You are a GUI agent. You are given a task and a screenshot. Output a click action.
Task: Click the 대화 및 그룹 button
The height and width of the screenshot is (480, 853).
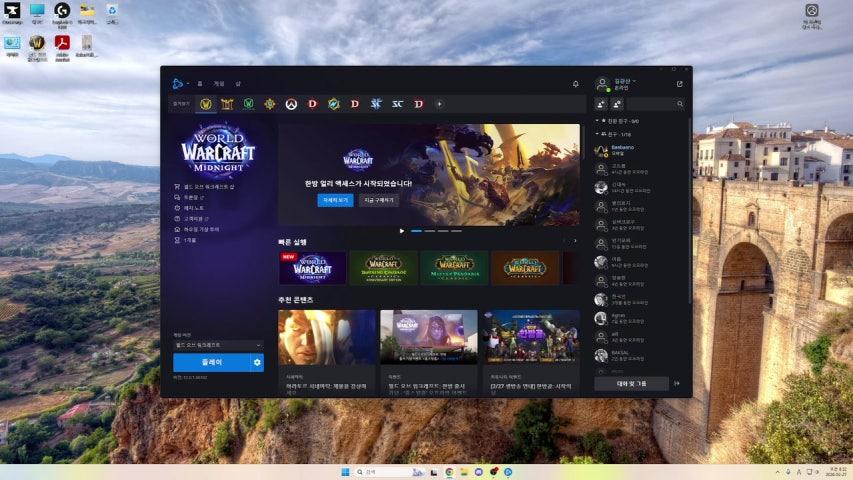click(x=632, y=383)
